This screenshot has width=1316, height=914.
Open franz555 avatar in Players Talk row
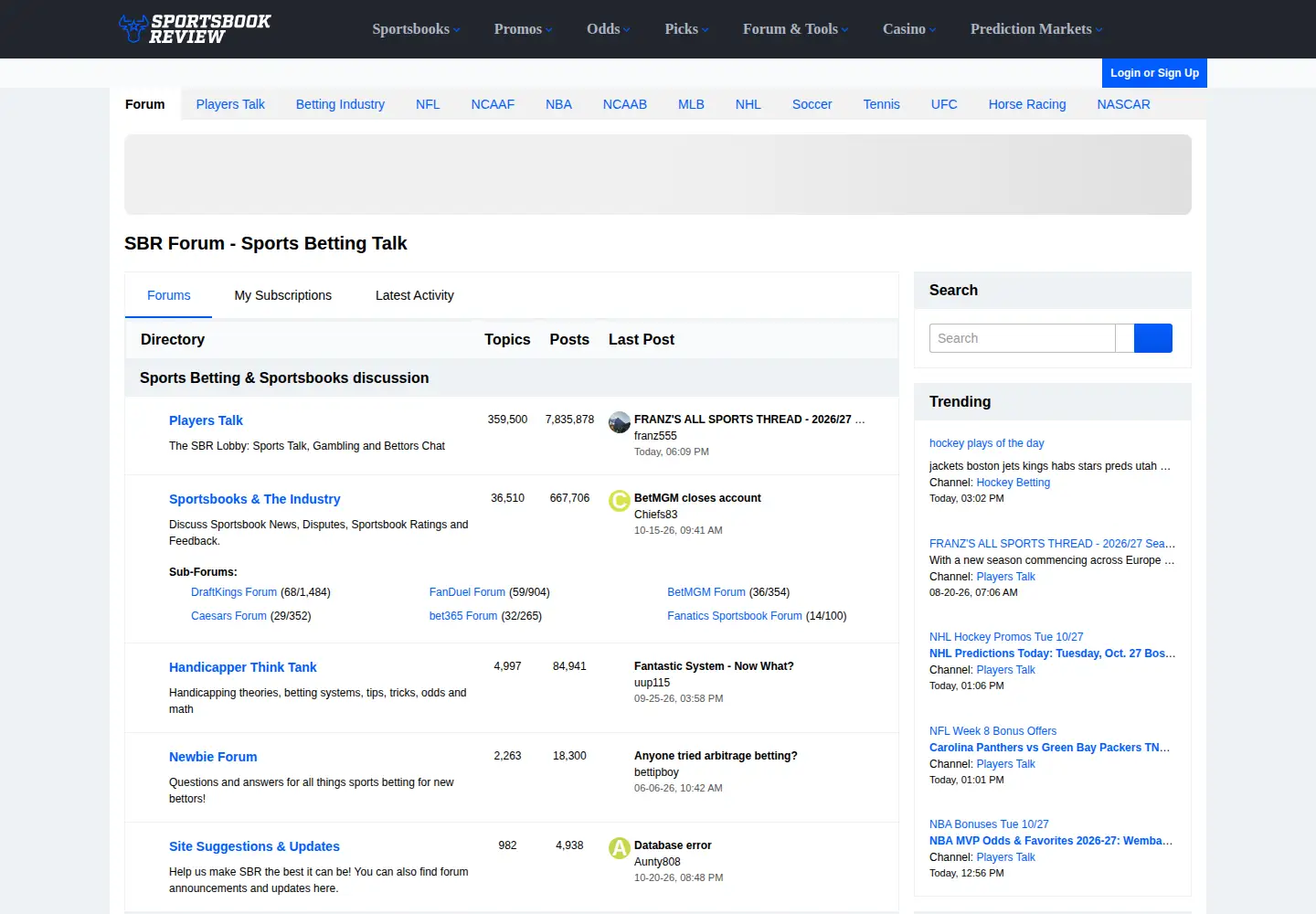click(x=620, y=422)
